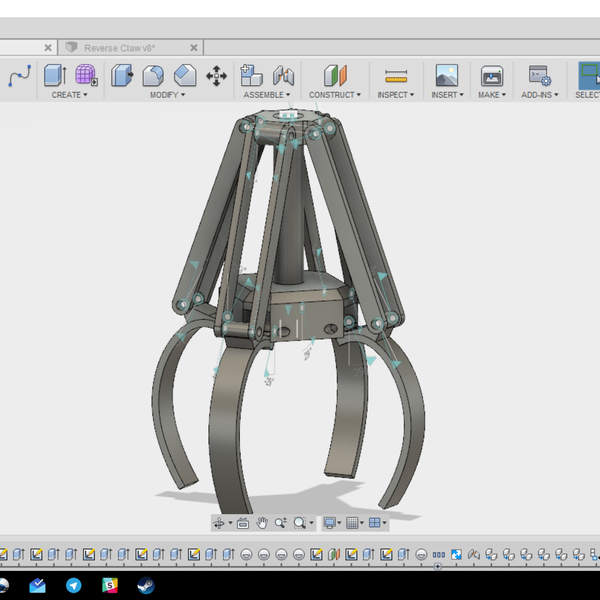Screen dimensions: 600x600
Task: Open the CONSTRUCT dropdown menu
Action: pos(335,95)
